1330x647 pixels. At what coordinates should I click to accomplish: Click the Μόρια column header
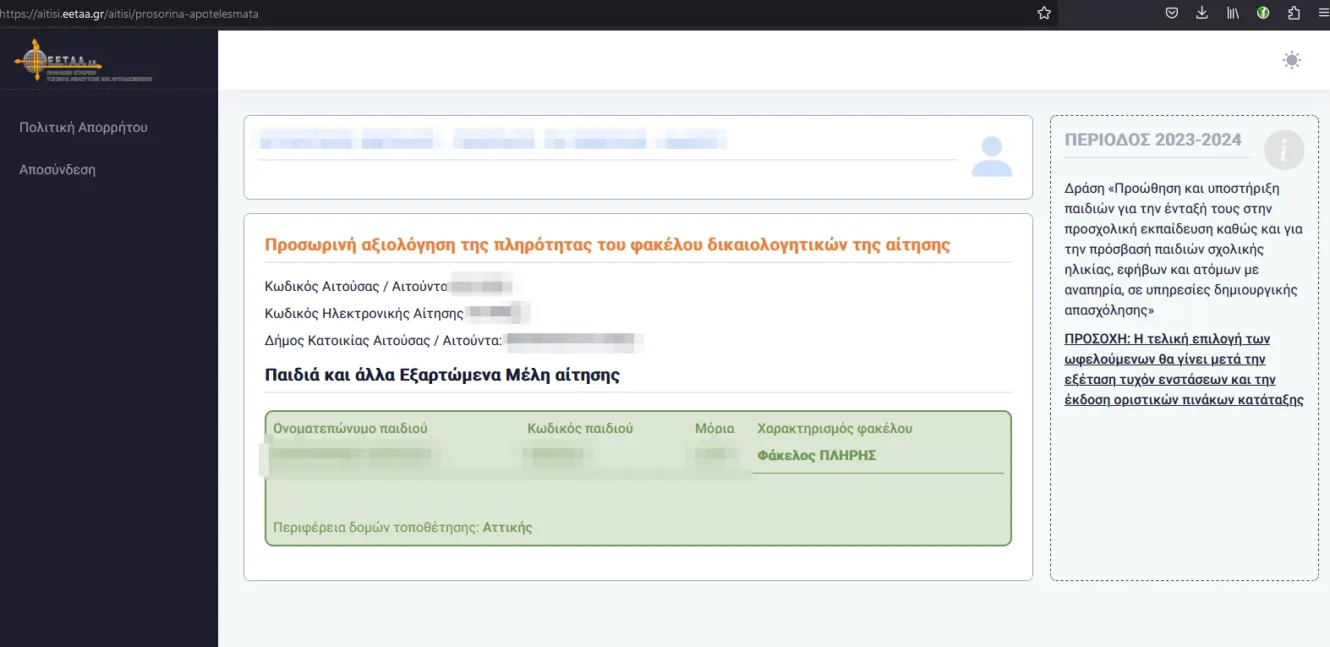(714, 428)
